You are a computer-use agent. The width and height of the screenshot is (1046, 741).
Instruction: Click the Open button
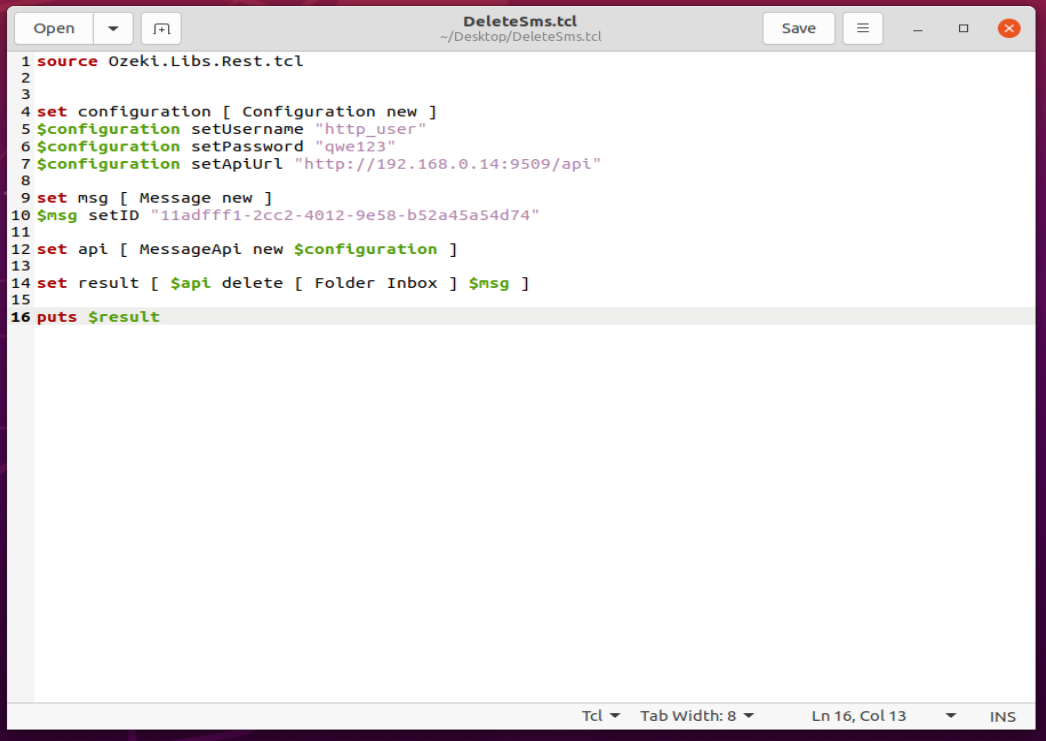tap(54, 29)
